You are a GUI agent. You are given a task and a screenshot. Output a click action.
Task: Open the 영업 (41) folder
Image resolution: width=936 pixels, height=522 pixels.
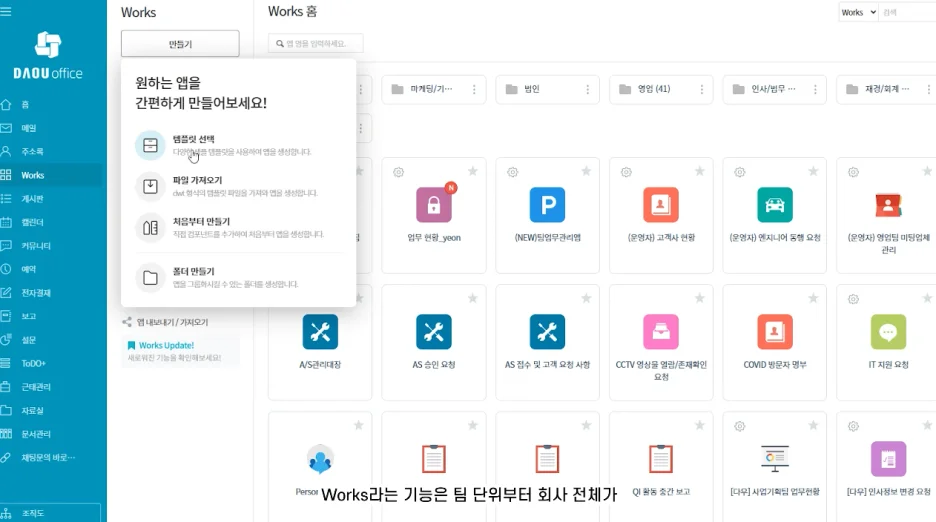pos(661,89)
